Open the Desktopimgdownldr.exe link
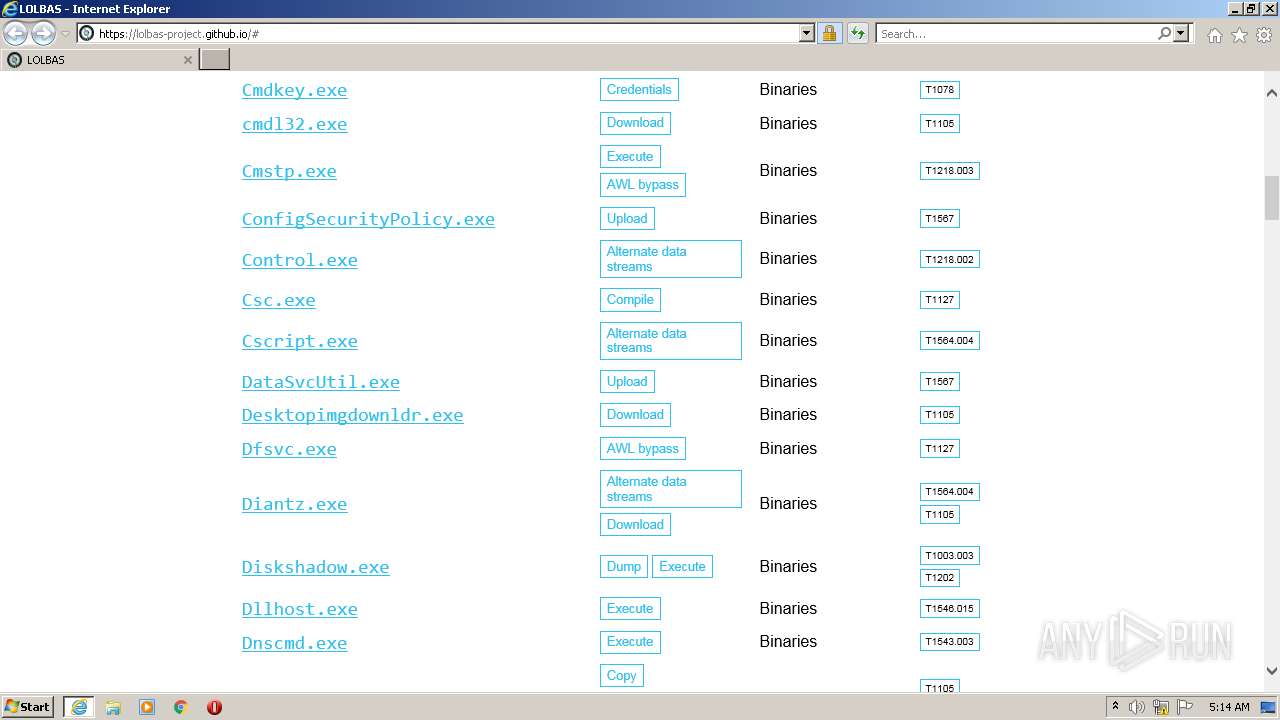The width and height of the screenshot is (1280, 720). pos(352,415)
